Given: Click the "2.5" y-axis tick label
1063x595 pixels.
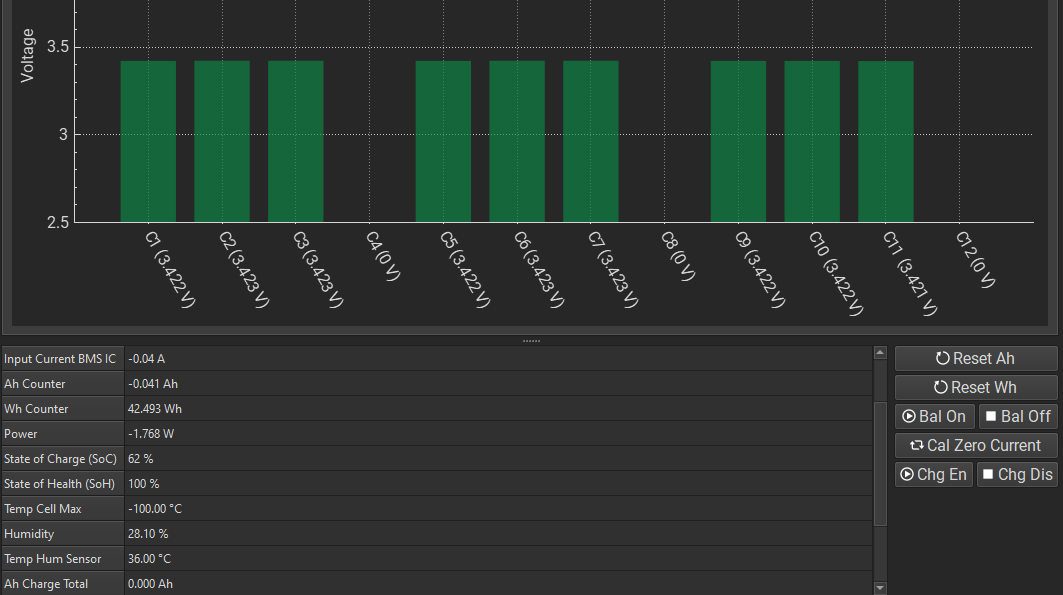Looking at the screenshot, I should [58, 222].
